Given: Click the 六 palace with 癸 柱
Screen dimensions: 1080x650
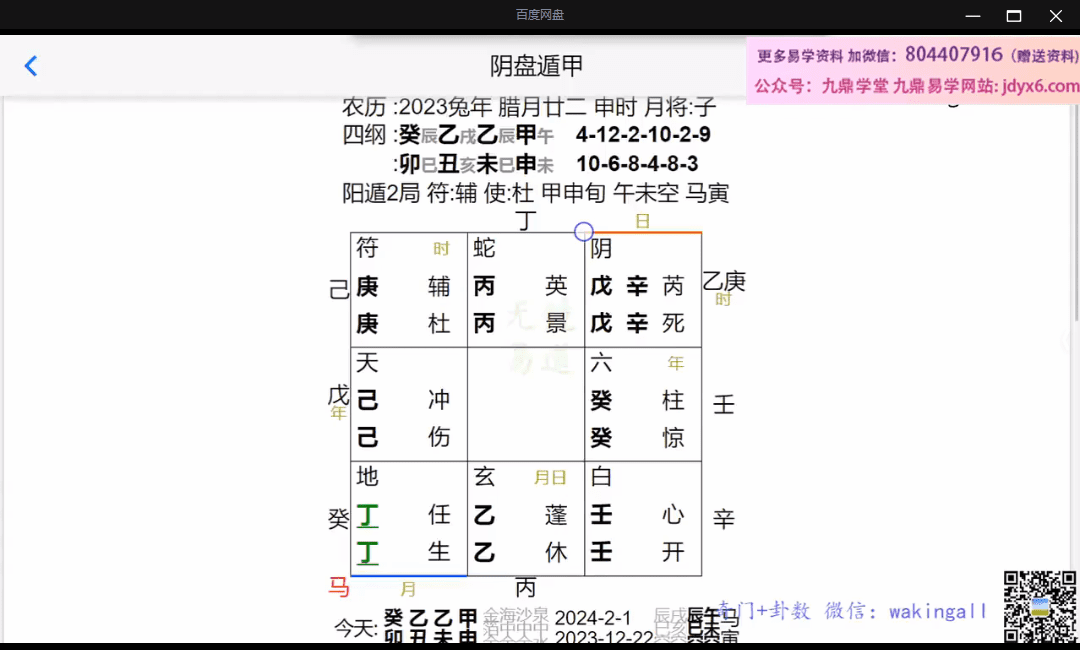Looking at the screenshot, I should coord(642,404).
